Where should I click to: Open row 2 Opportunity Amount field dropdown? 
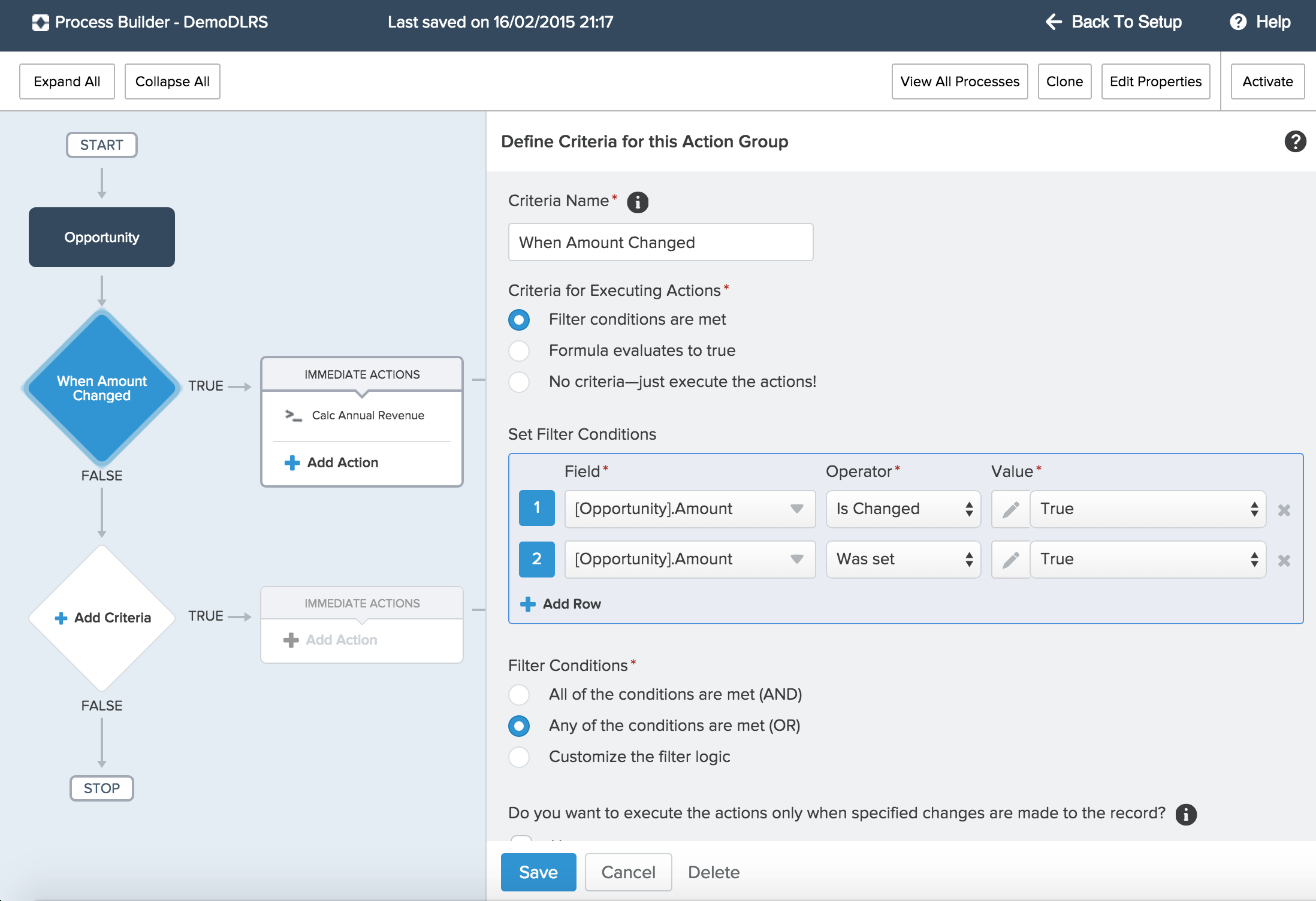pos(689,560)
